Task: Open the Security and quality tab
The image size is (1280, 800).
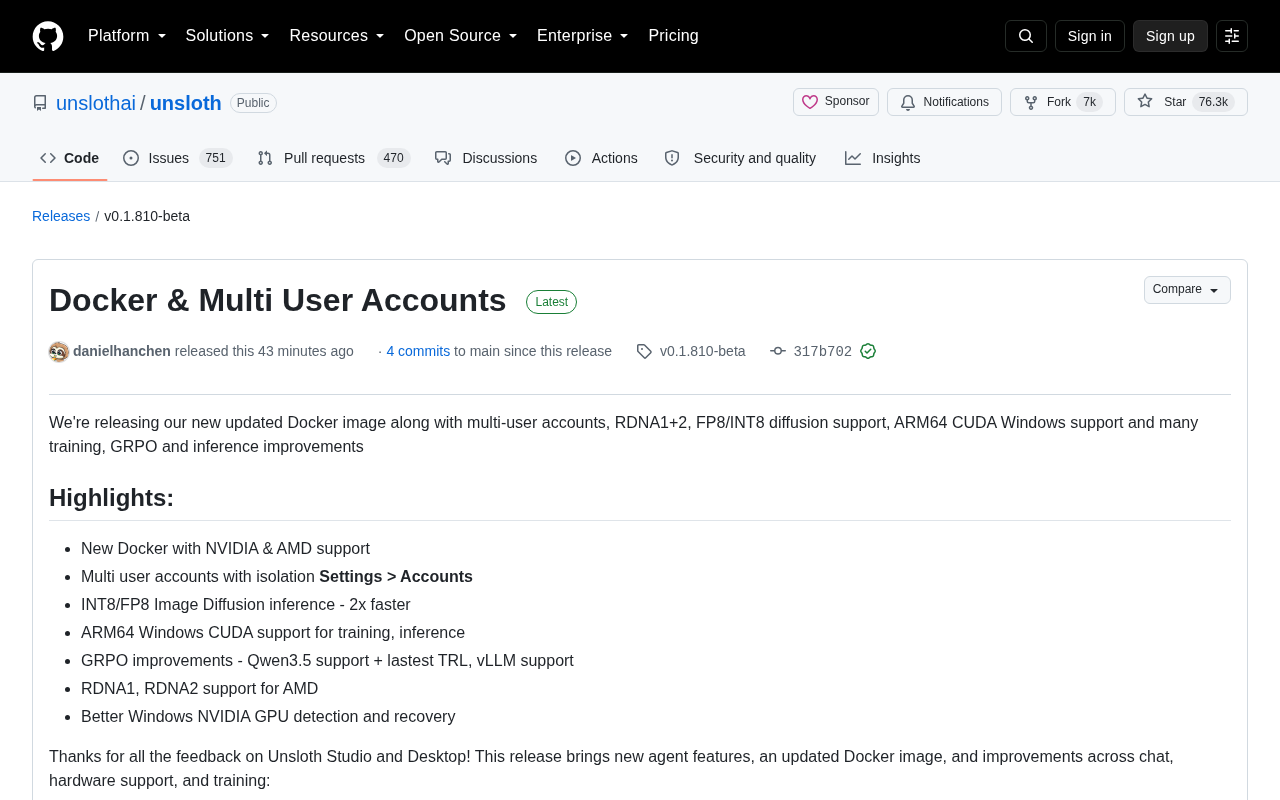Action: [x=740, y=158]
